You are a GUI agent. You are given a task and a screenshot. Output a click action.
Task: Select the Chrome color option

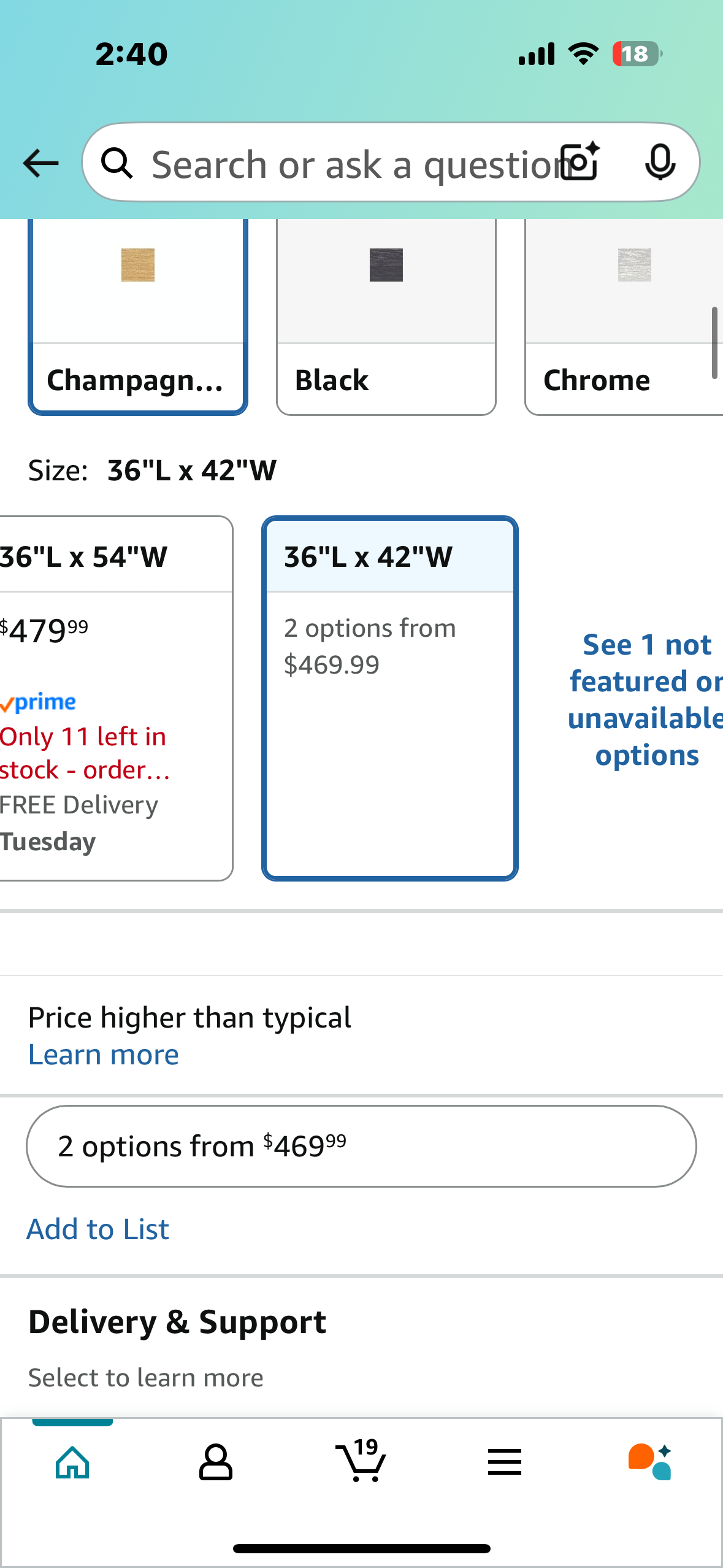pos(624,317)
